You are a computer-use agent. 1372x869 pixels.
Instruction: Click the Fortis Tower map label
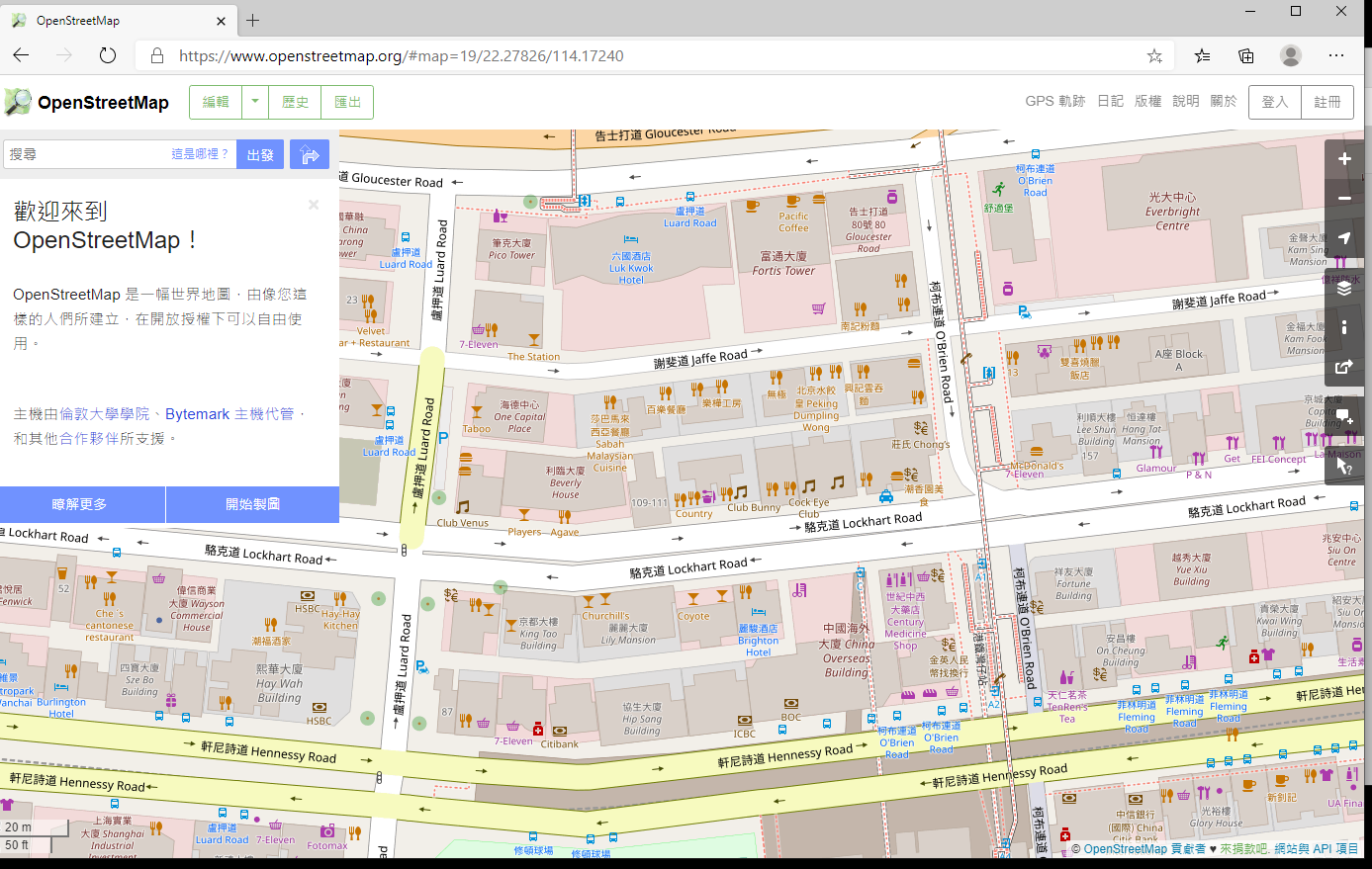tap(783, 263)
